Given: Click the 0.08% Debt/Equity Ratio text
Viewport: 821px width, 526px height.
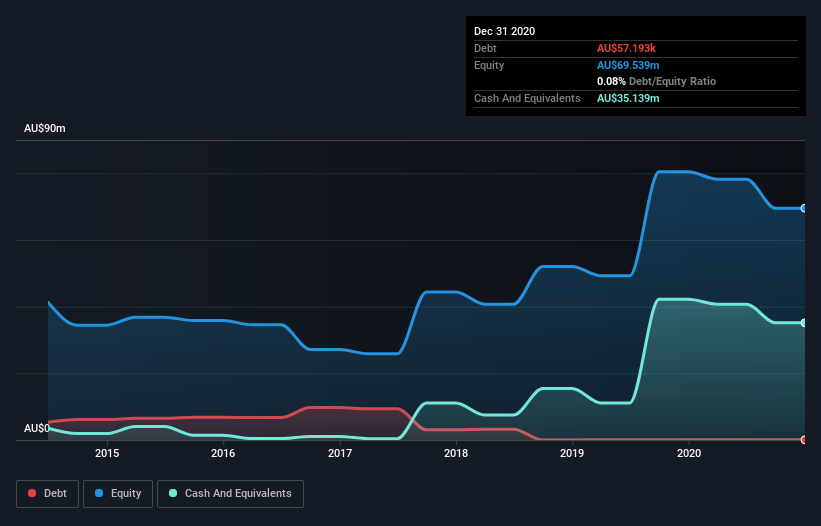Looking at the screenshot, I should [x=656, y=81].
